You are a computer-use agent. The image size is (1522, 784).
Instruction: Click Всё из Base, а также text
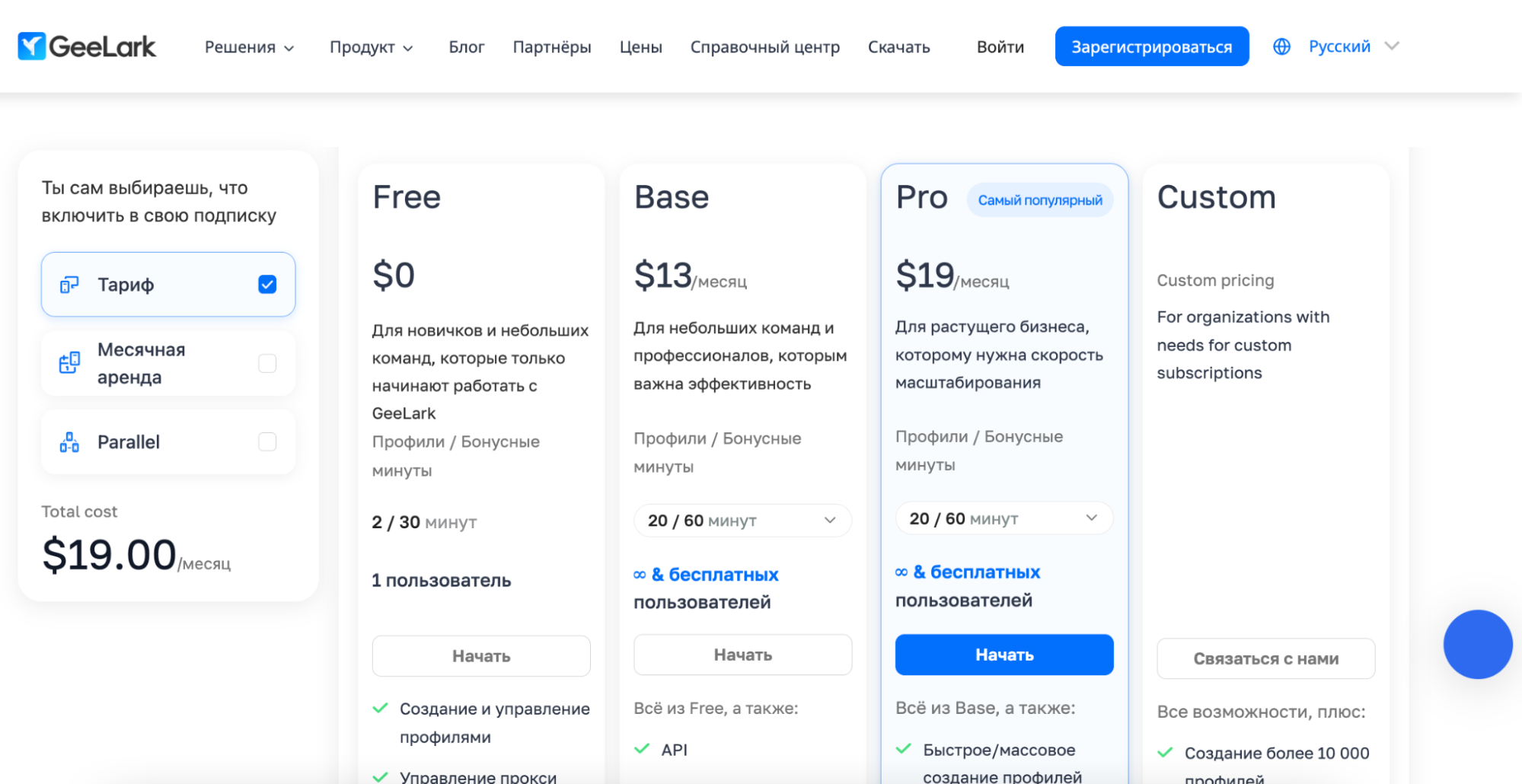pyautogui.click(x=985, y=708)
